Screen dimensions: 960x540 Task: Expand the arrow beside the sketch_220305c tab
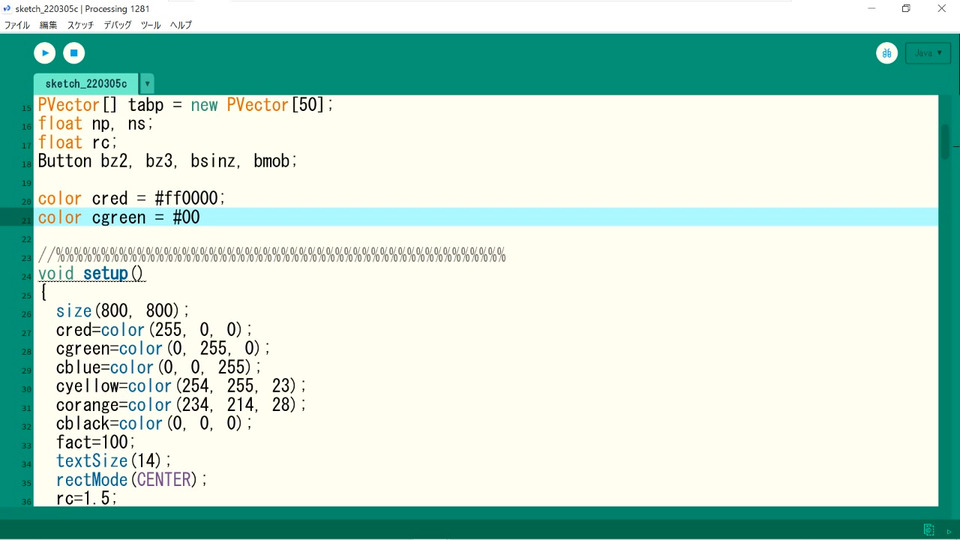pos(147,84)
